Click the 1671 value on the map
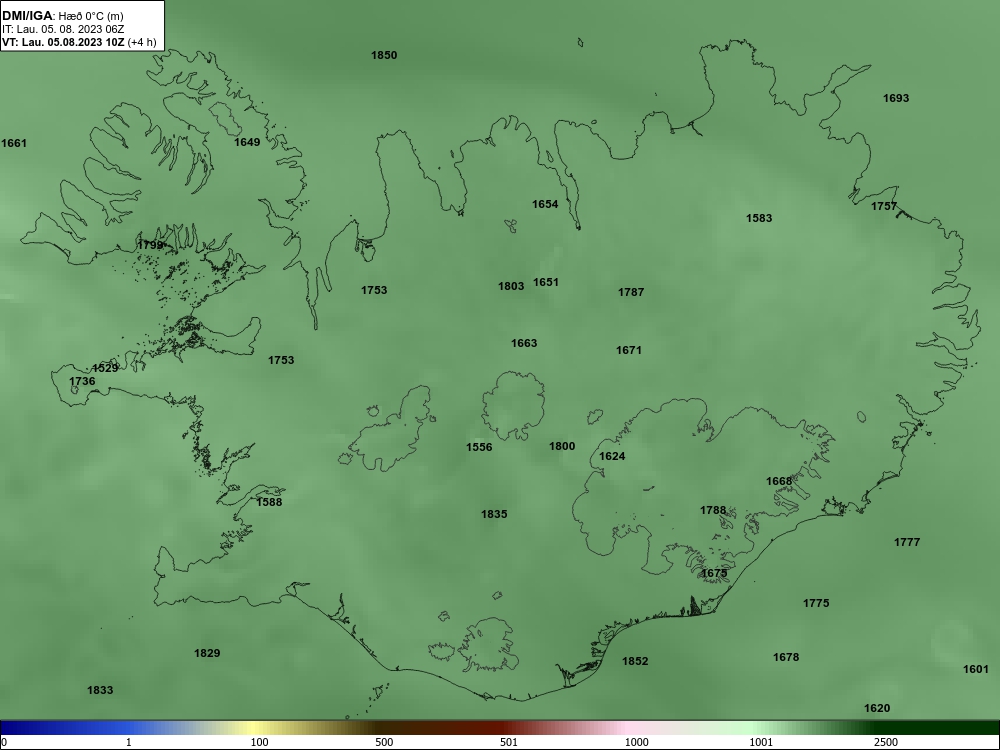This screenshot has width=1000, height=750. click(x=629, y=350)
